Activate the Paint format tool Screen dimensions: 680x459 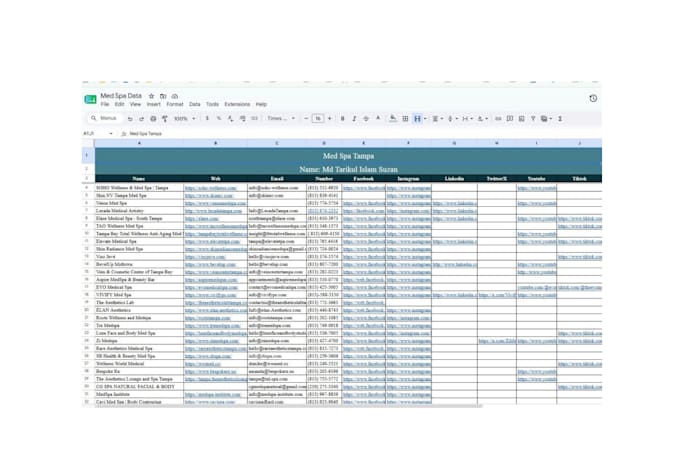[x=165, y=118]
